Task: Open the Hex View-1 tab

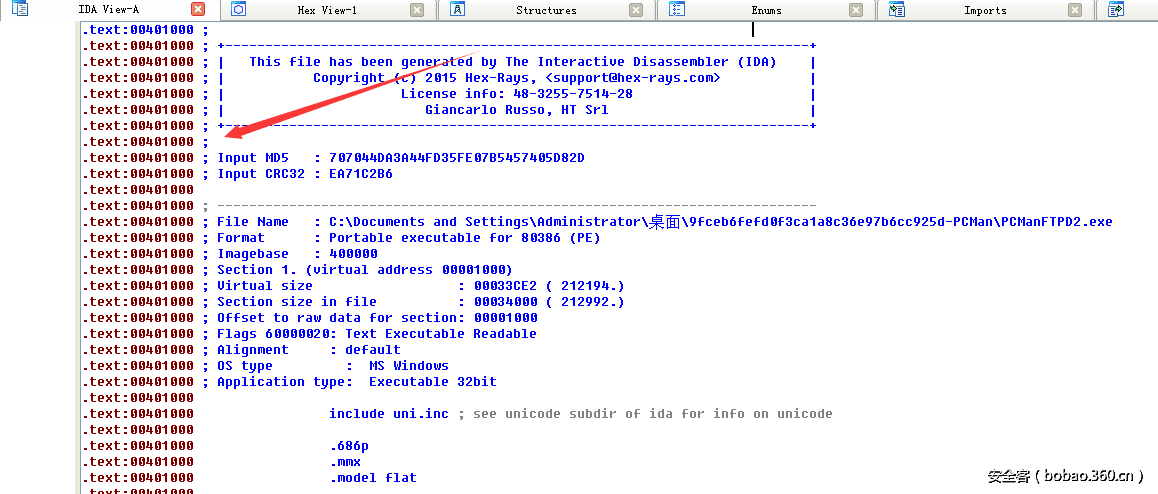Action: (327, 10)
